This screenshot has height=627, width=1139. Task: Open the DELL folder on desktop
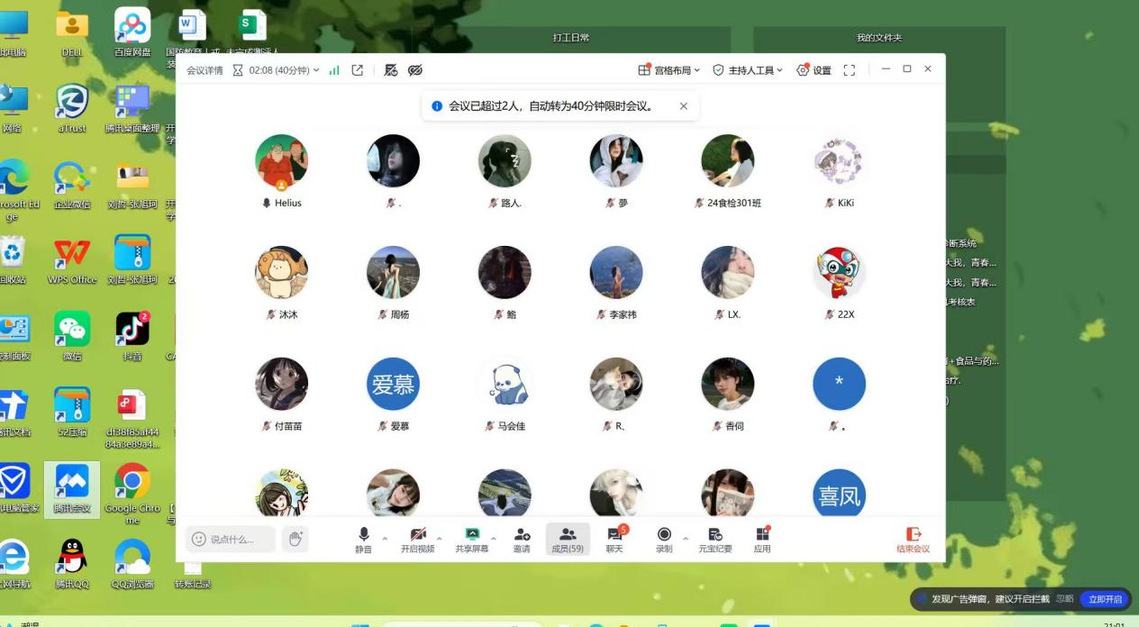[x=72, y=33]
